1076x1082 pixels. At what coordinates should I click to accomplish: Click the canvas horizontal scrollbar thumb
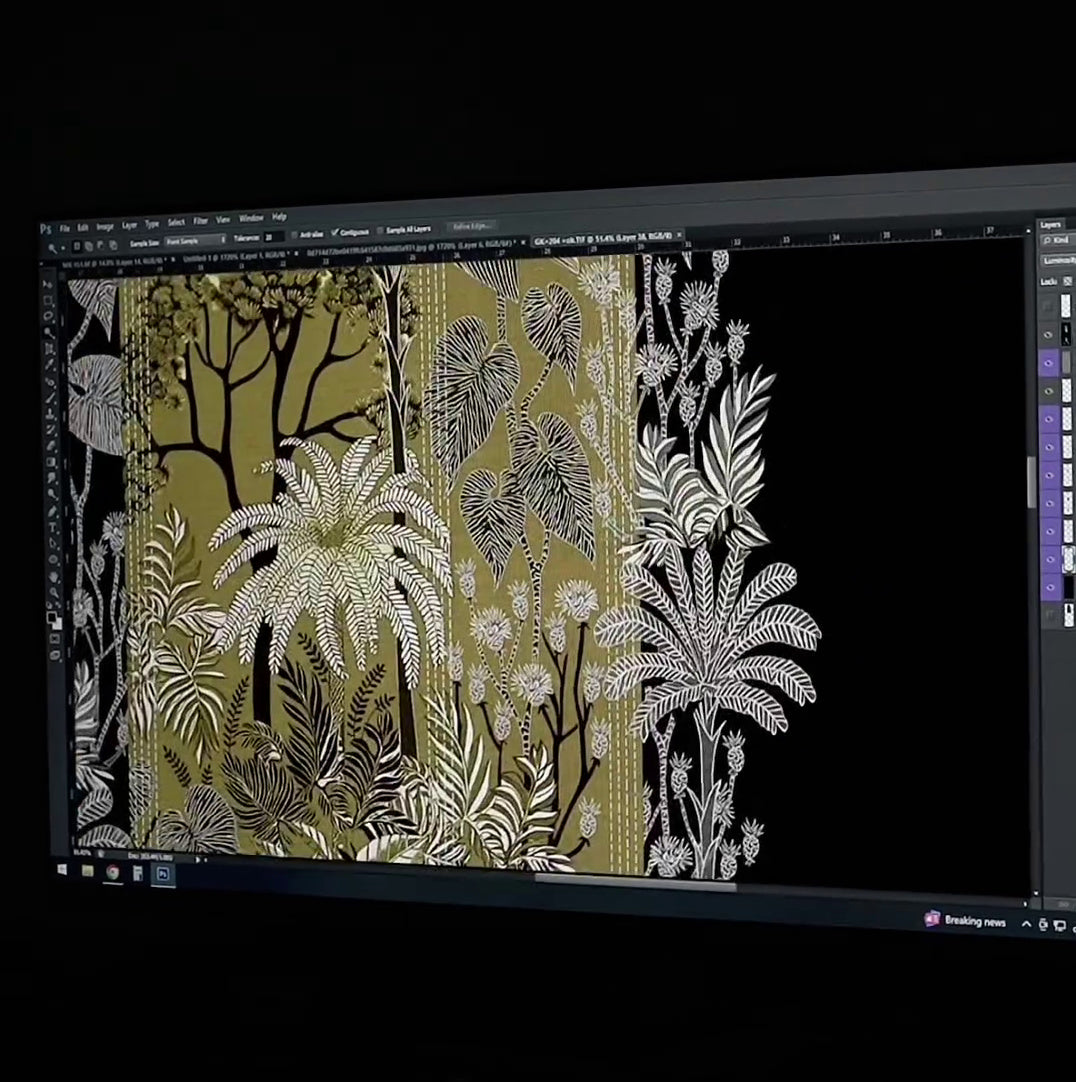tap(636, 883)
